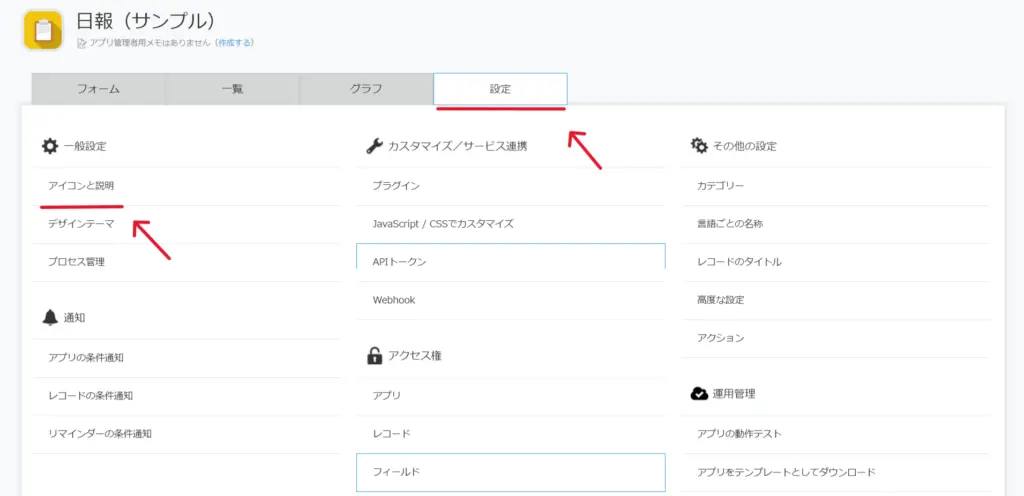The height and width of the screenshot is (496, 1024).
Task: Click the cloud icon beside 運用管理
Action: click(x=699, y=394)
